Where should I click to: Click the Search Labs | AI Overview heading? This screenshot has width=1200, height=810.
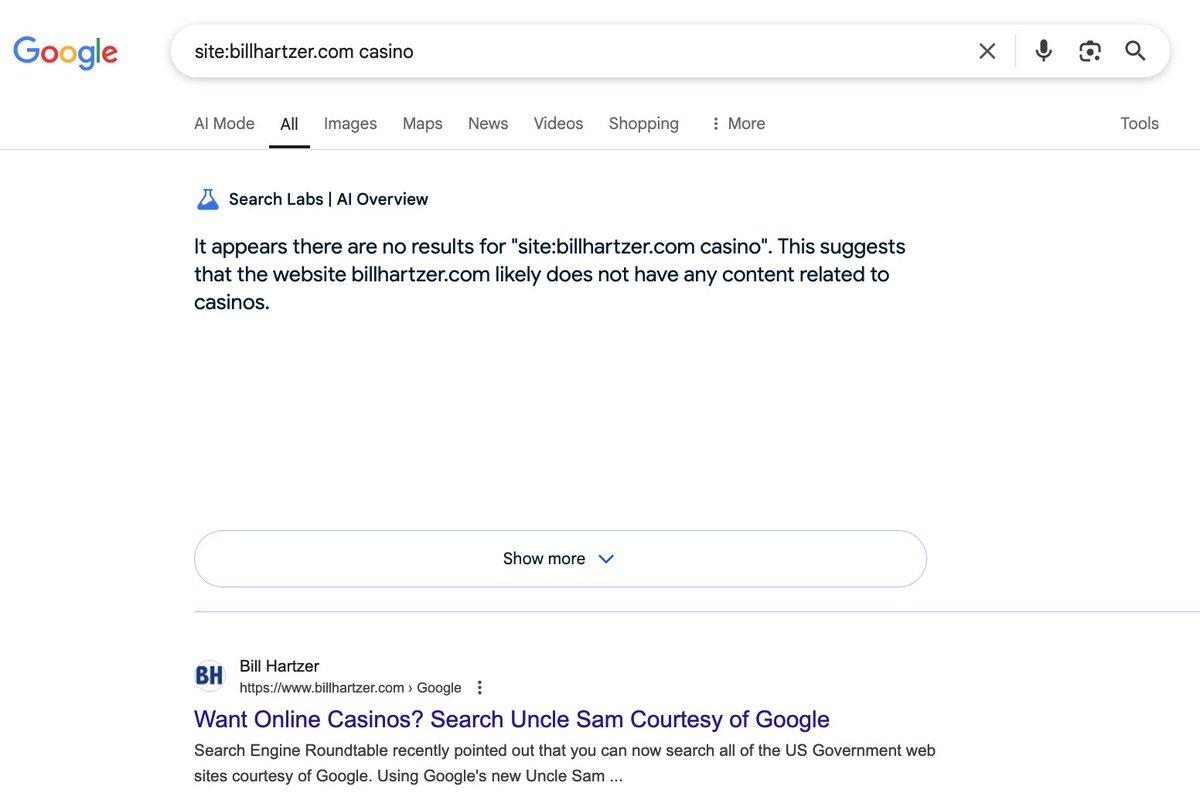tap(328, 199)
